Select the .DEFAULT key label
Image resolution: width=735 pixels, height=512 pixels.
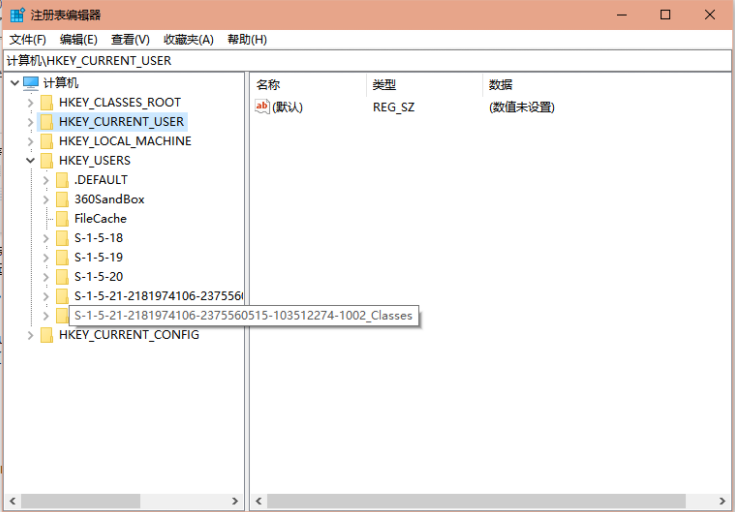101,180
